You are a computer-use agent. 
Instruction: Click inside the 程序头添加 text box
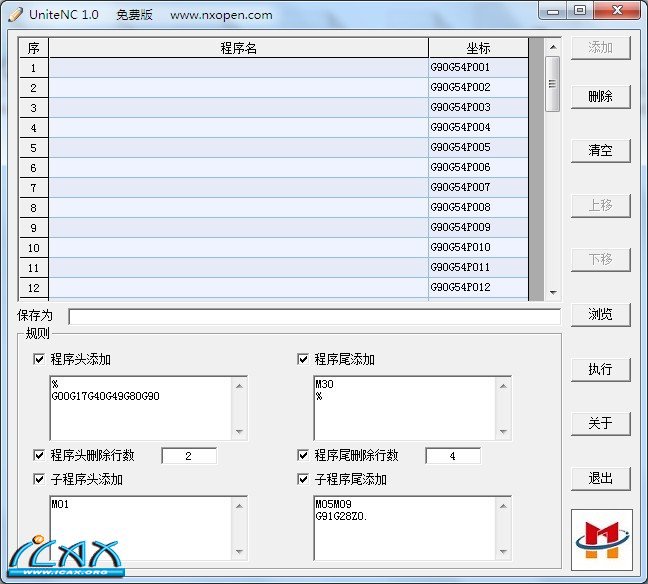[141, 408]
